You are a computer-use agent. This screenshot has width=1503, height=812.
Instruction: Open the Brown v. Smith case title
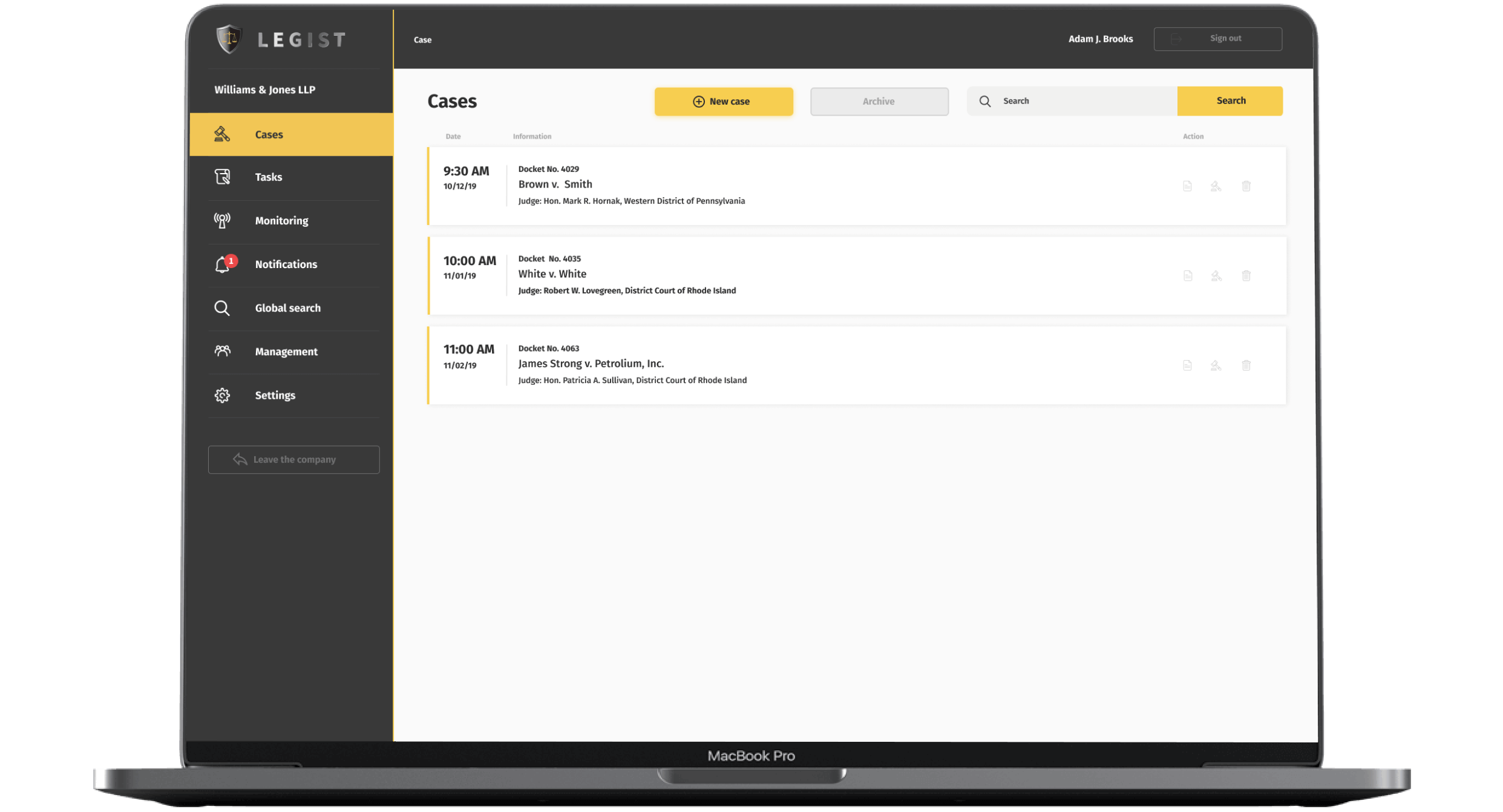(x=555, y=184)
